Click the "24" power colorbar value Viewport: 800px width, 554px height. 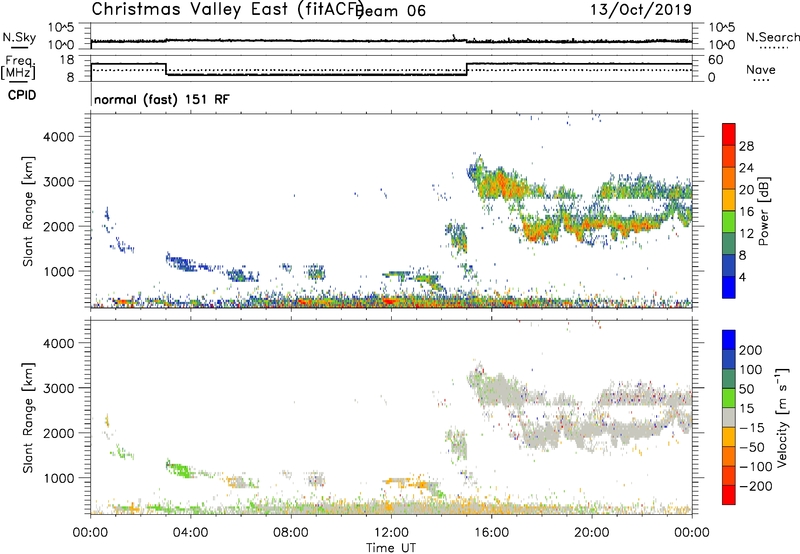click(x=746, y=168)
